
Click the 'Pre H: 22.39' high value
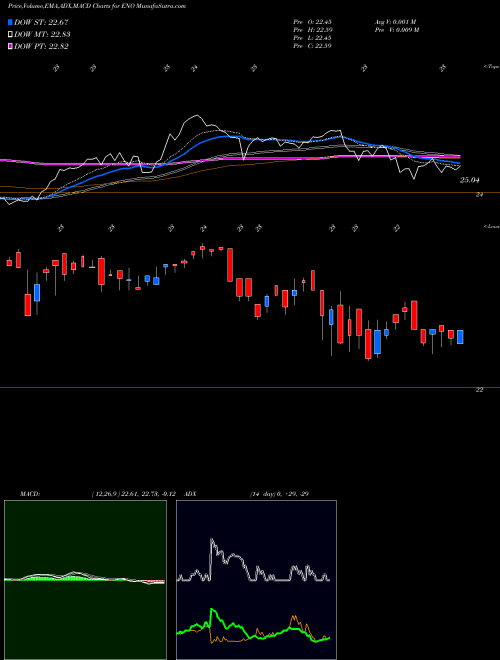tap(312, 30)
